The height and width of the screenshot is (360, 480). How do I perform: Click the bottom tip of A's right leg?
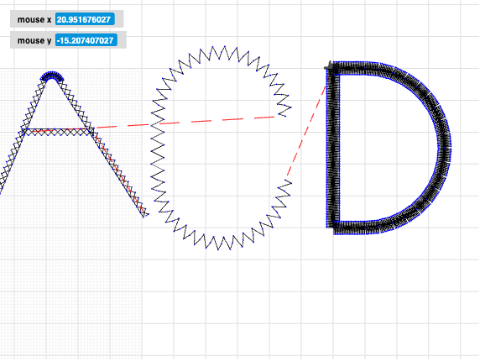point(145,214)
